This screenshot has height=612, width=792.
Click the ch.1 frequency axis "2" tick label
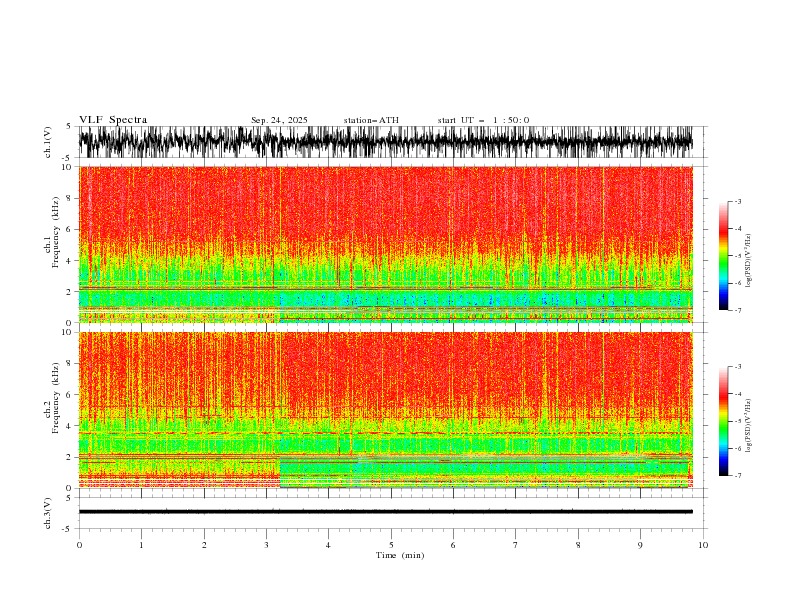coord(69,292)
